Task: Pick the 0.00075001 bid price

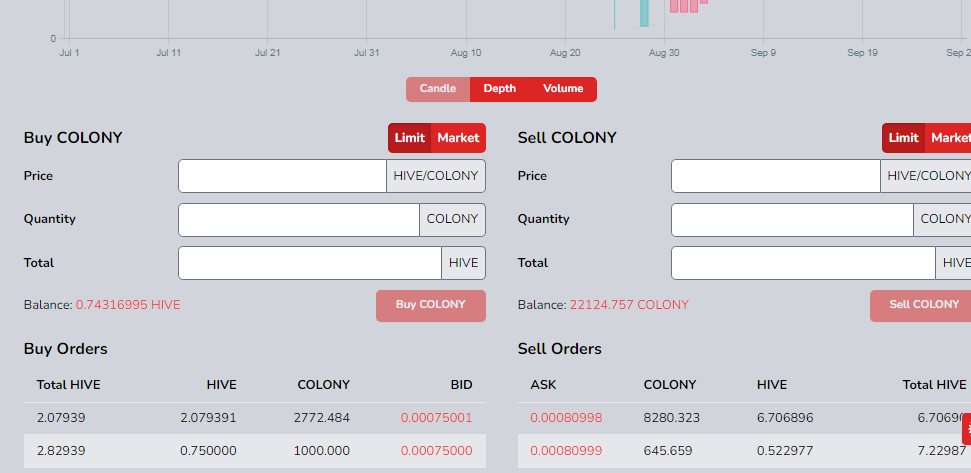Action: tap(436, 418)
